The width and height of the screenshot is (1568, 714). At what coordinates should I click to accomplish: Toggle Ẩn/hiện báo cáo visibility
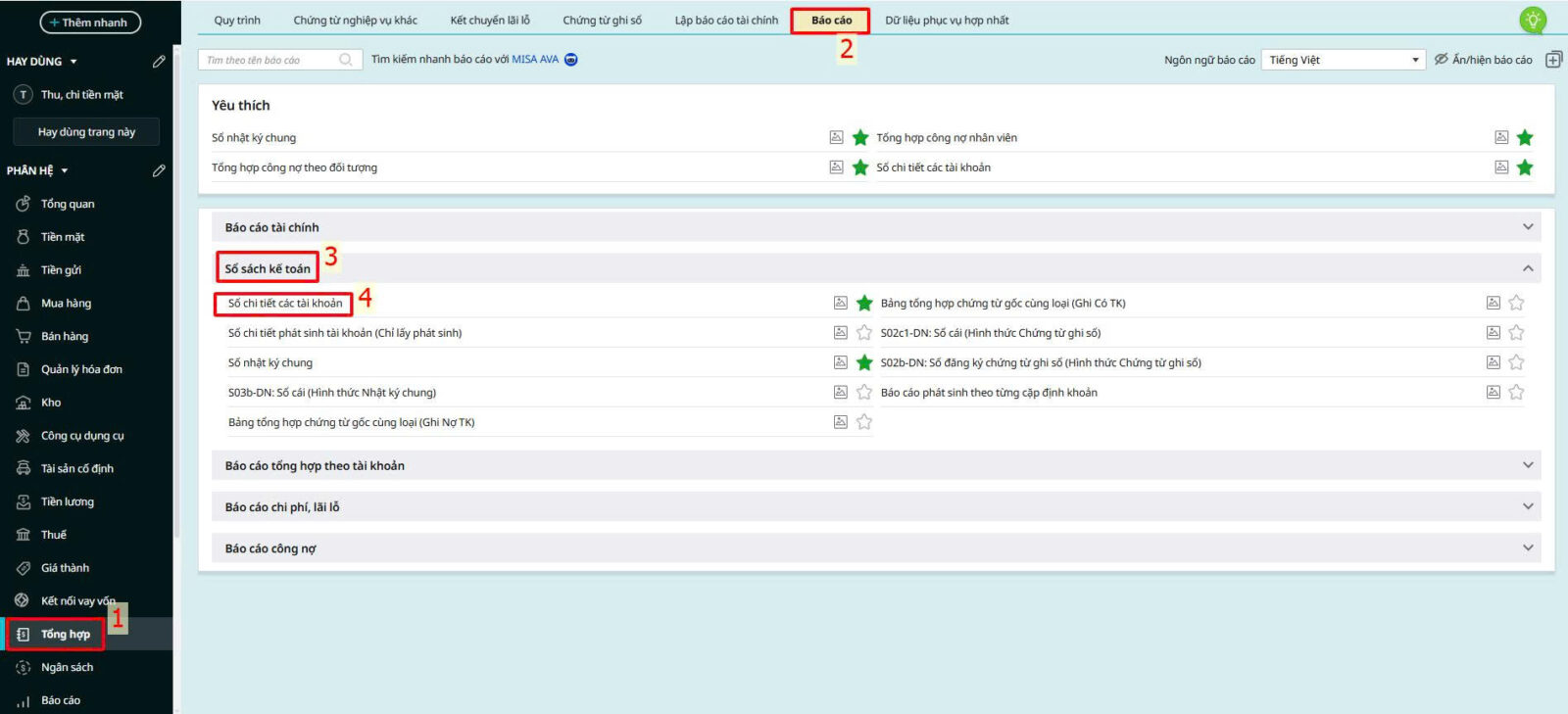click(x=1483, y=60)
